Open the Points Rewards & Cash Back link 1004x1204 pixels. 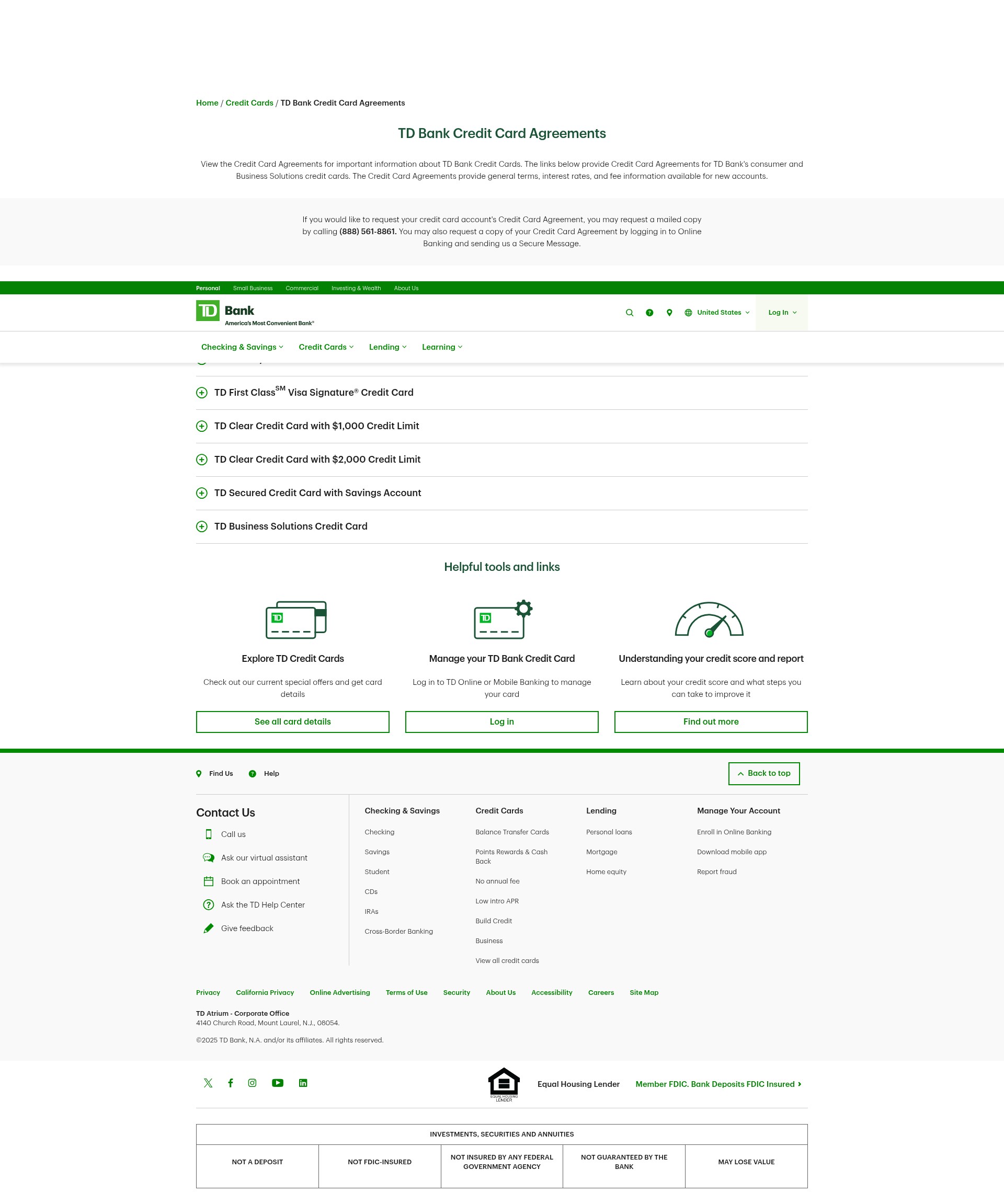pyautogui.click(x=511, y=856)
